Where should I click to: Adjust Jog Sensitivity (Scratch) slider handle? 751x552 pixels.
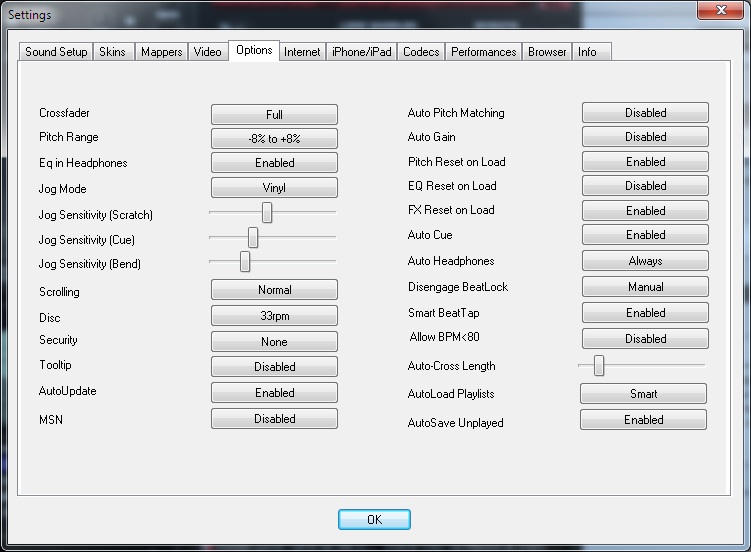267,212
